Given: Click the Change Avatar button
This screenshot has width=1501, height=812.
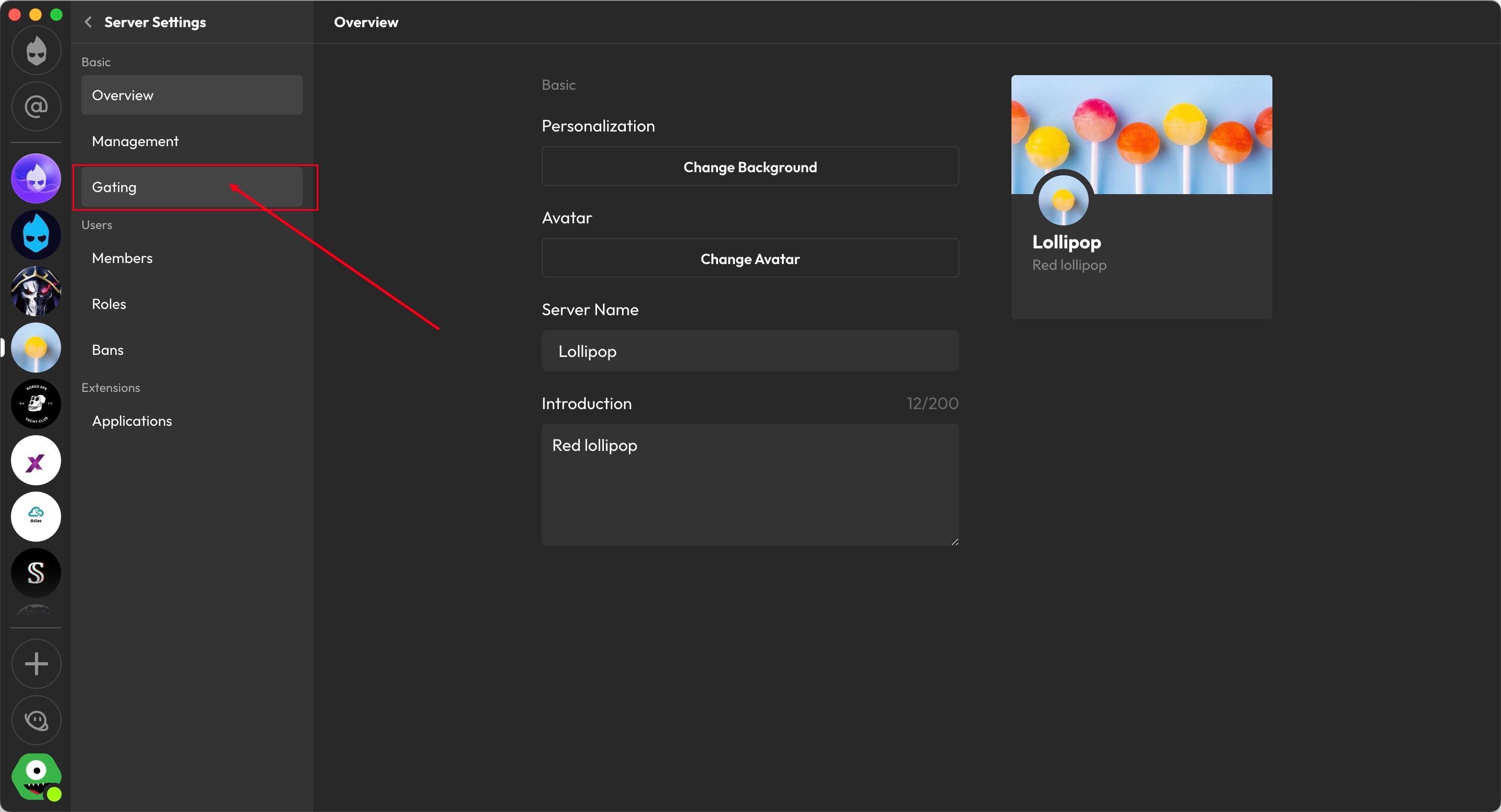Looking at the screenshot, I should (750, 258).
